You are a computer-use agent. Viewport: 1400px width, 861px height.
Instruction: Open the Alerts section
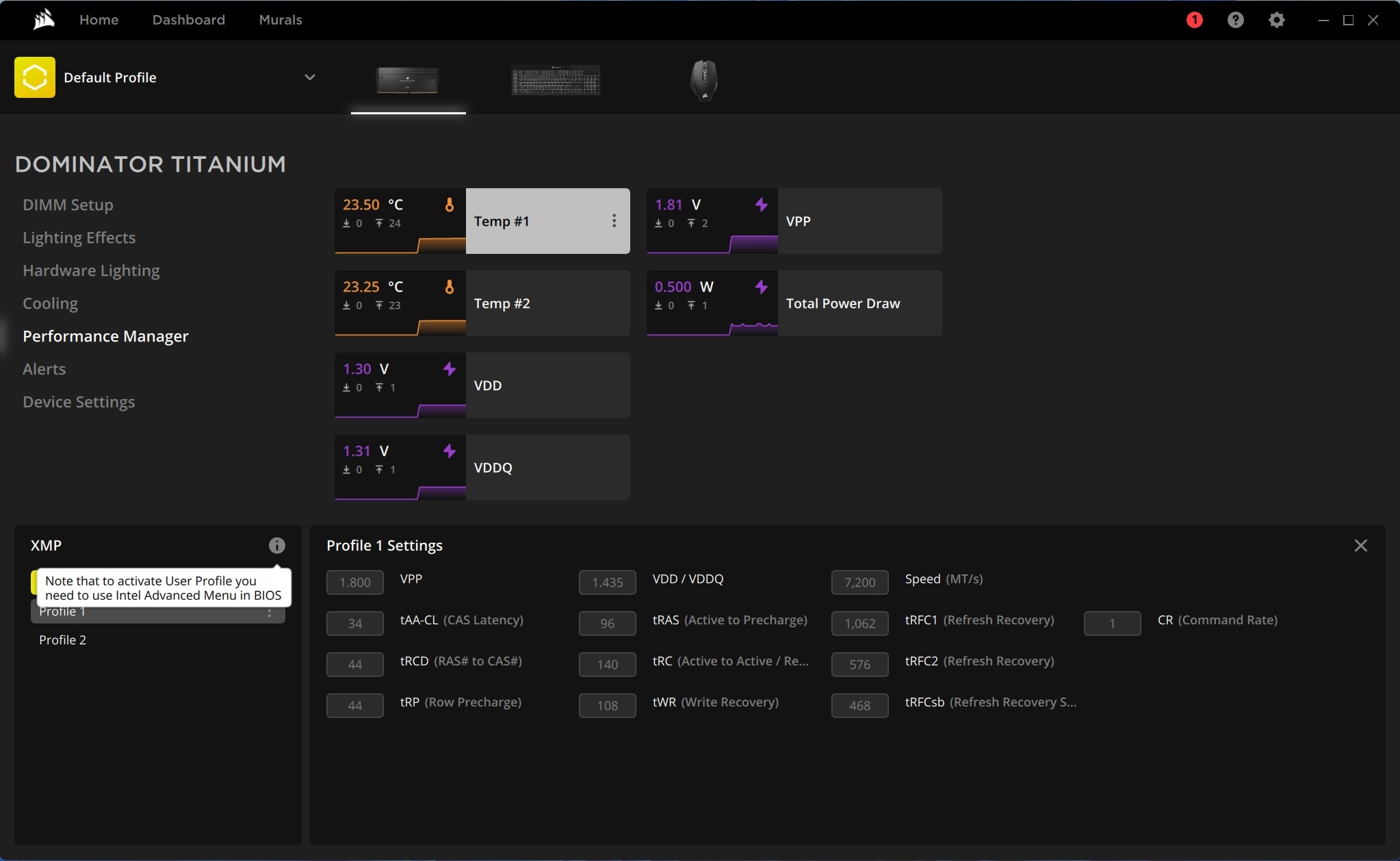tap(44, 369)
